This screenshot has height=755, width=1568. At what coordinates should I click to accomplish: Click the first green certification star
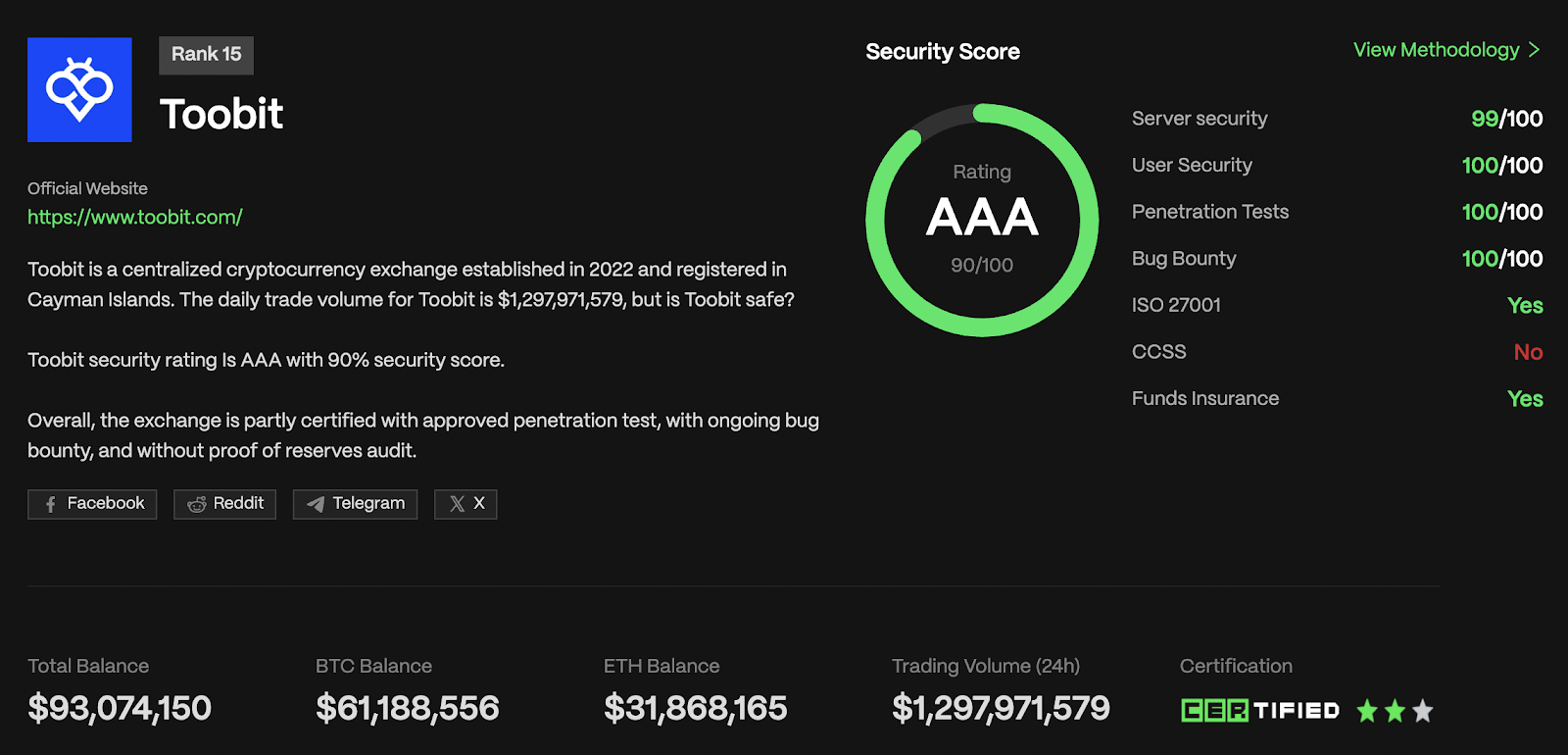(1367, 711)
